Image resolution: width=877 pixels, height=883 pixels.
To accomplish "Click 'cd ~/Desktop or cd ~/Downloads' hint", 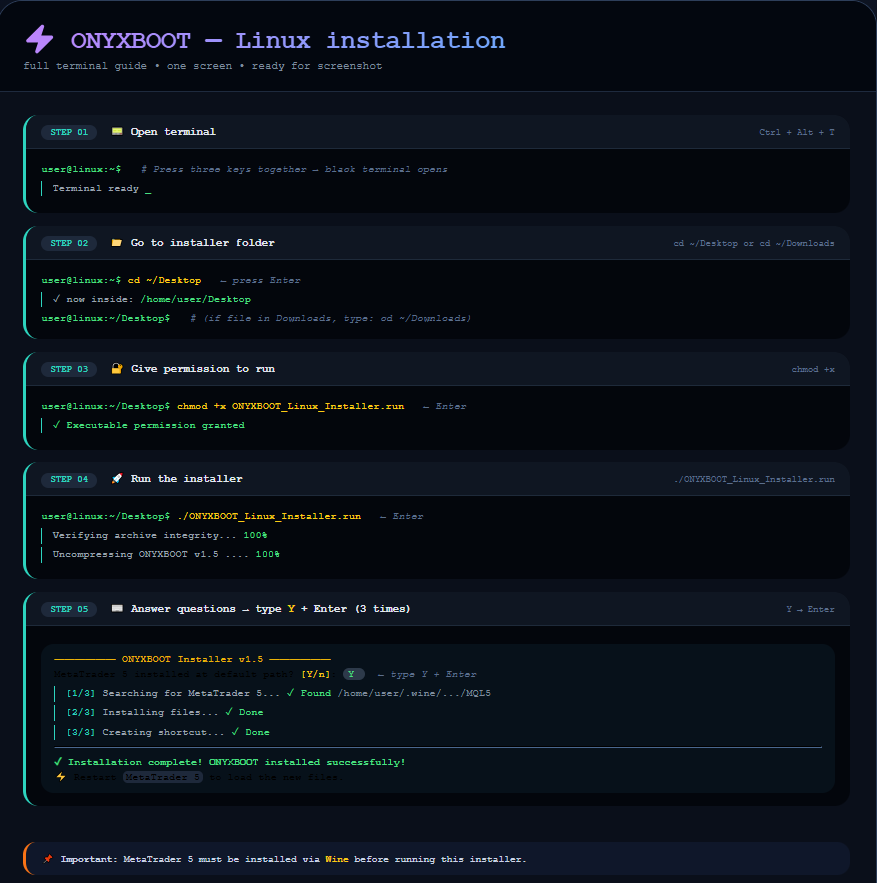I will (x=754, y=243).
